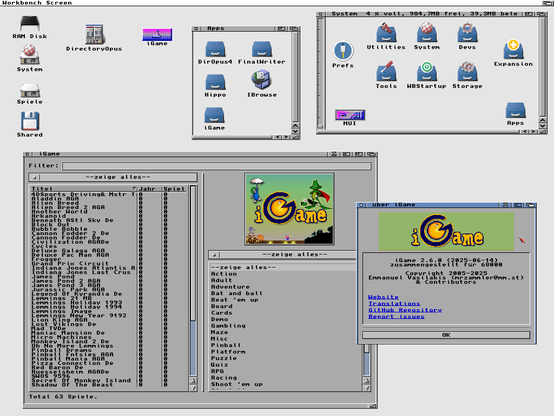Select RPG in genre list
This screenshot has width=554, height=416.
click(x=217, y=371)
